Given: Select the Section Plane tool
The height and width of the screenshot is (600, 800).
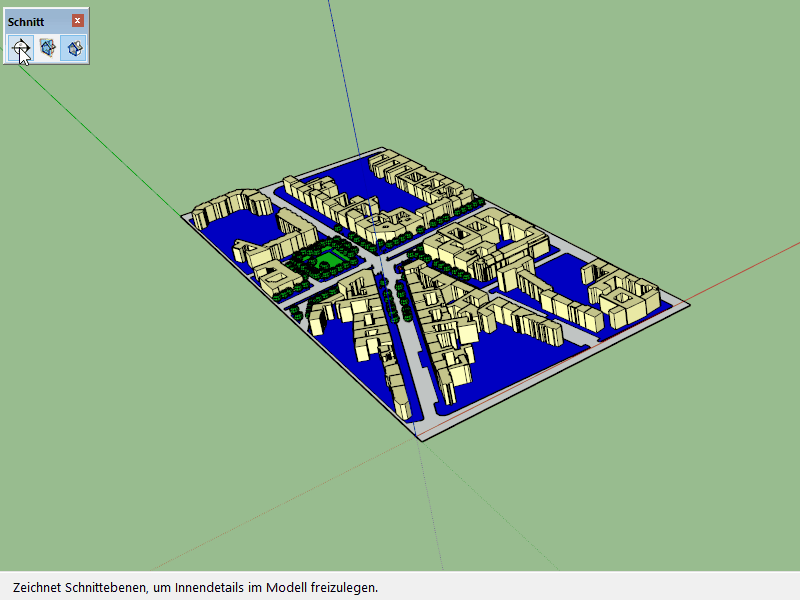Looking at the screenshot, I should pos(20,47).
